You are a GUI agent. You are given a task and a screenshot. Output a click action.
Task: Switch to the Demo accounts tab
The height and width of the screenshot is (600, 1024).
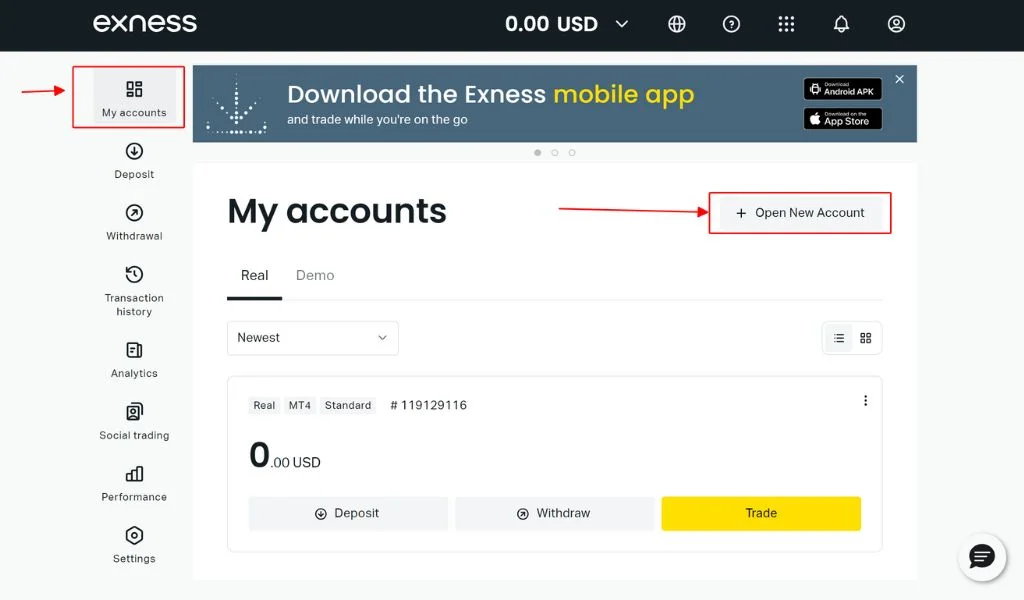coord(315,274)
